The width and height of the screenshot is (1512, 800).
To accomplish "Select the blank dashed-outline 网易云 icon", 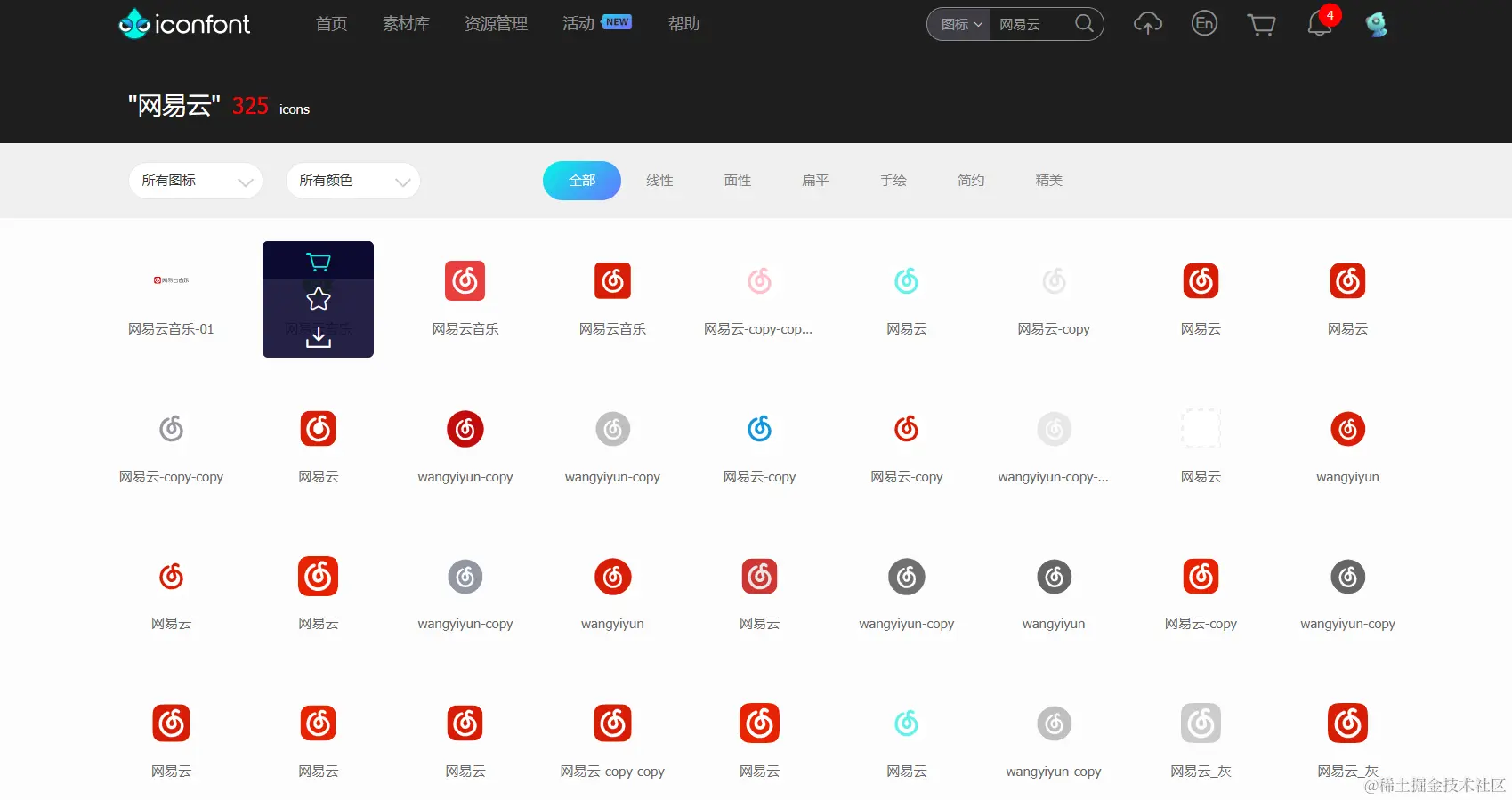I will 1201,429.
